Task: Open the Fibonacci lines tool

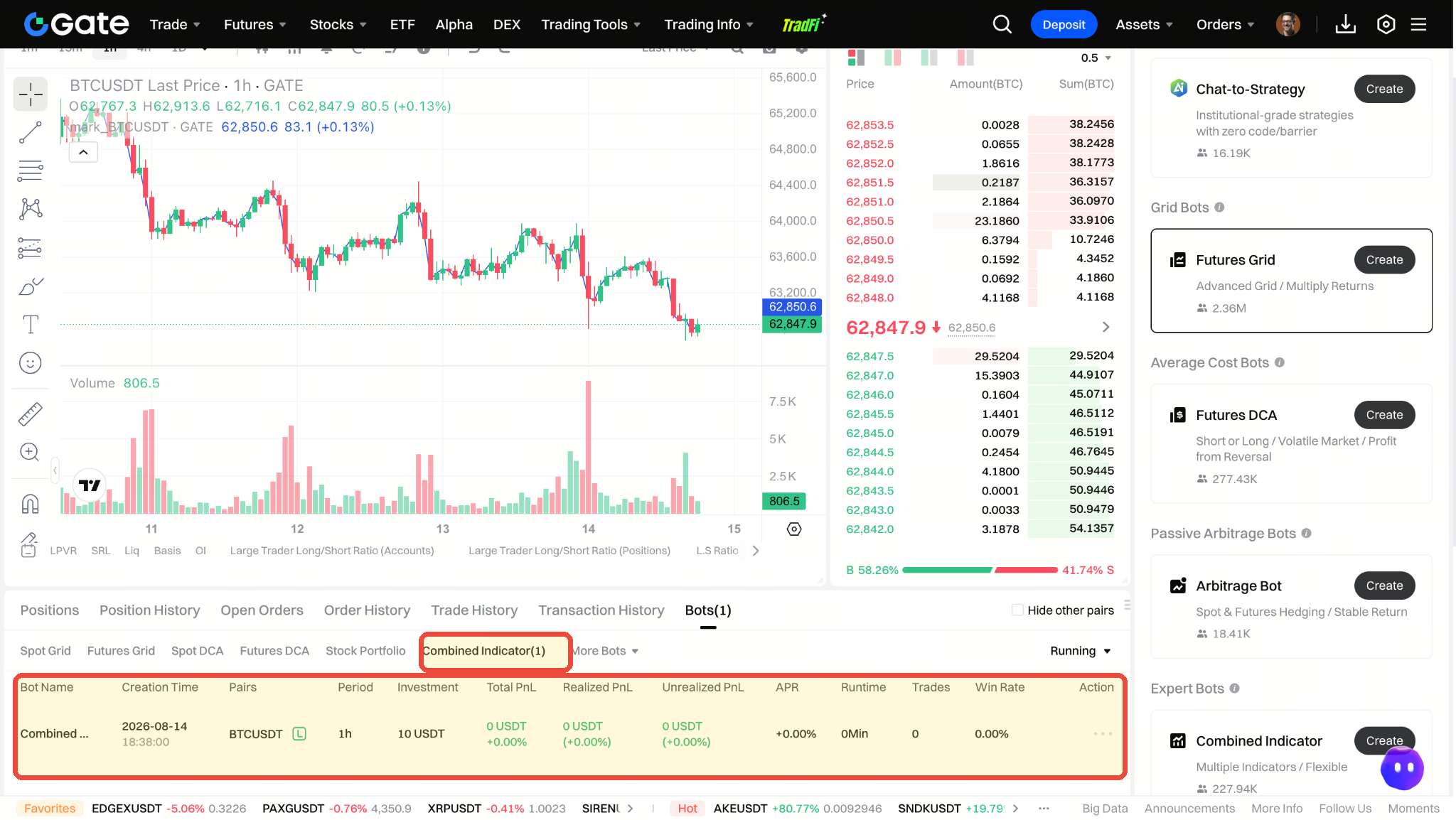Action: [x=30, y=171]
